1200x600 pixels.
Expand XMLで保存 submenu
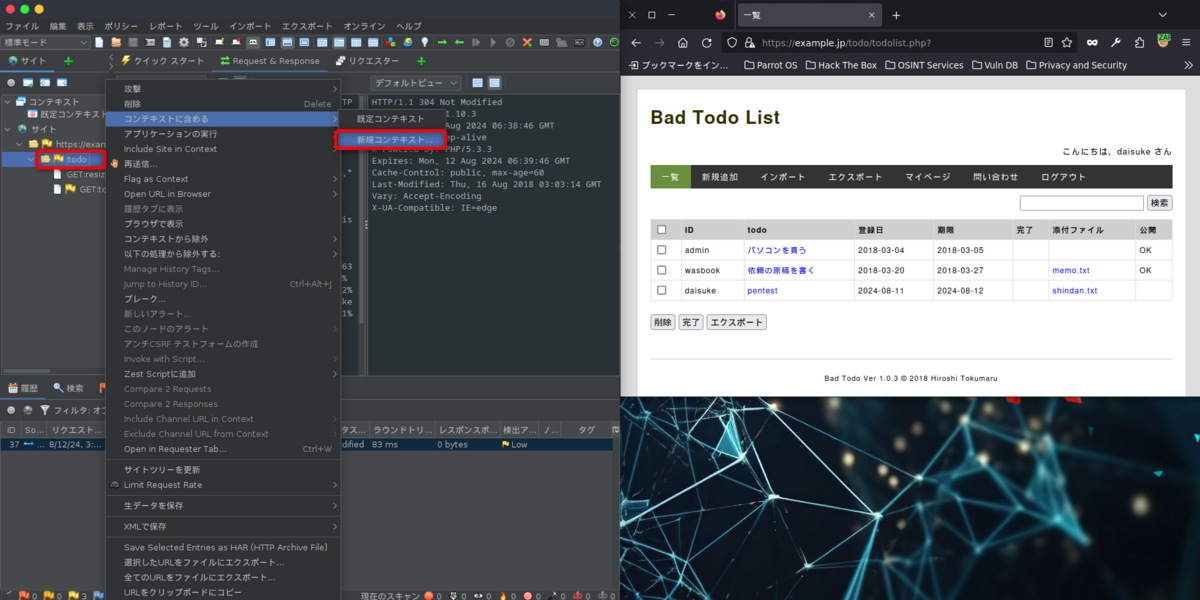[222, 526]
